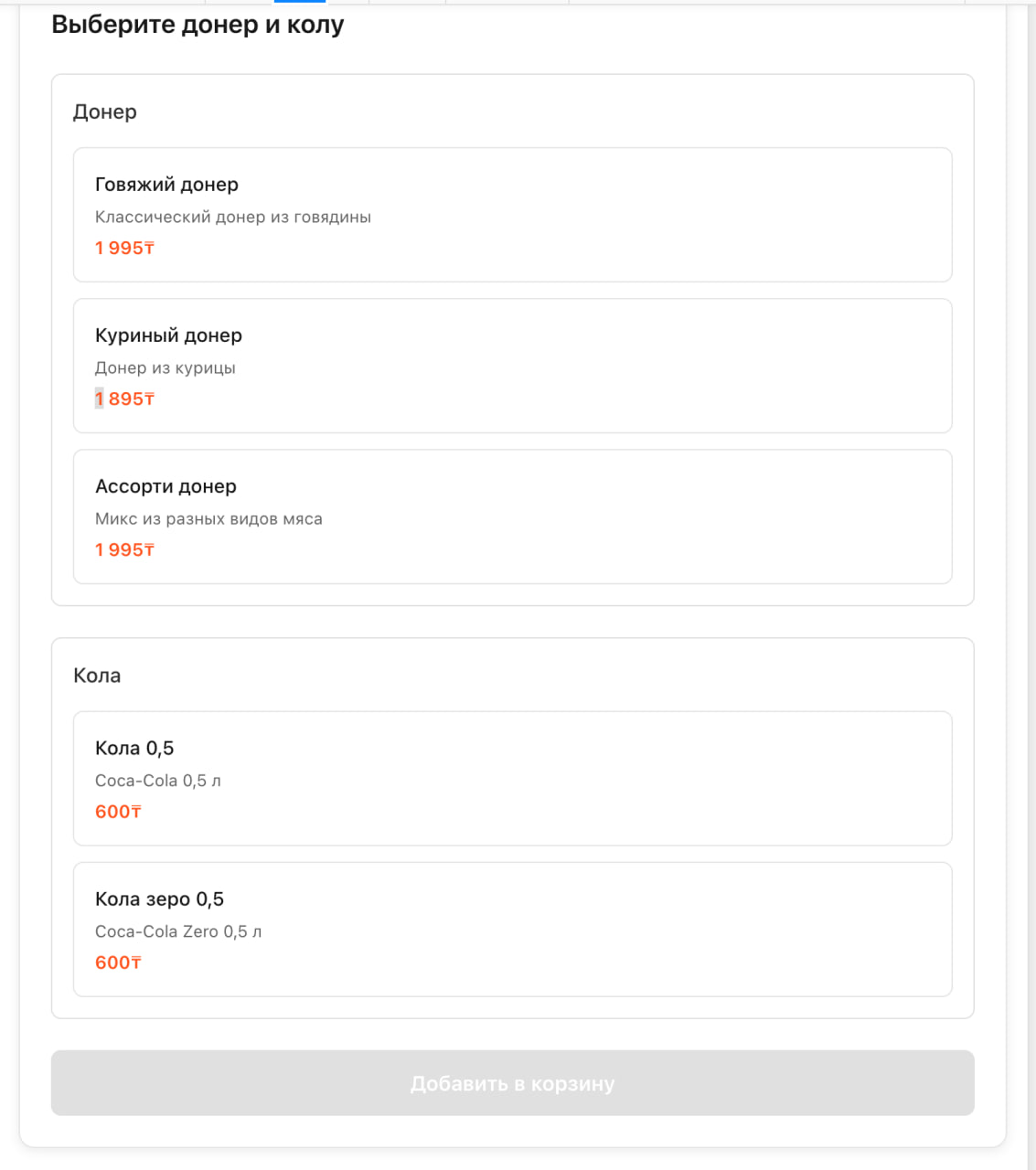Click the Классический донер из говядины description
The height and width of the screenshot is (1170, 1036).
tap(233, 218)
